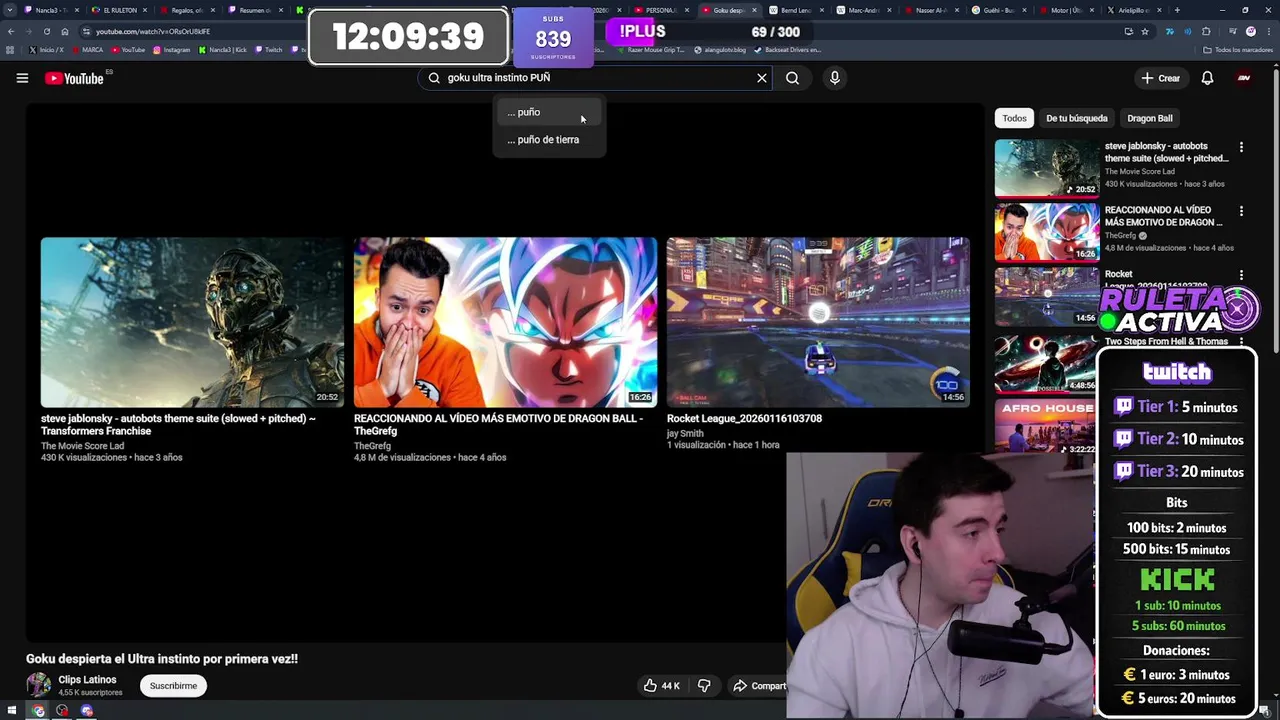Clear the search box with X icon

click(x=761, y=78)
